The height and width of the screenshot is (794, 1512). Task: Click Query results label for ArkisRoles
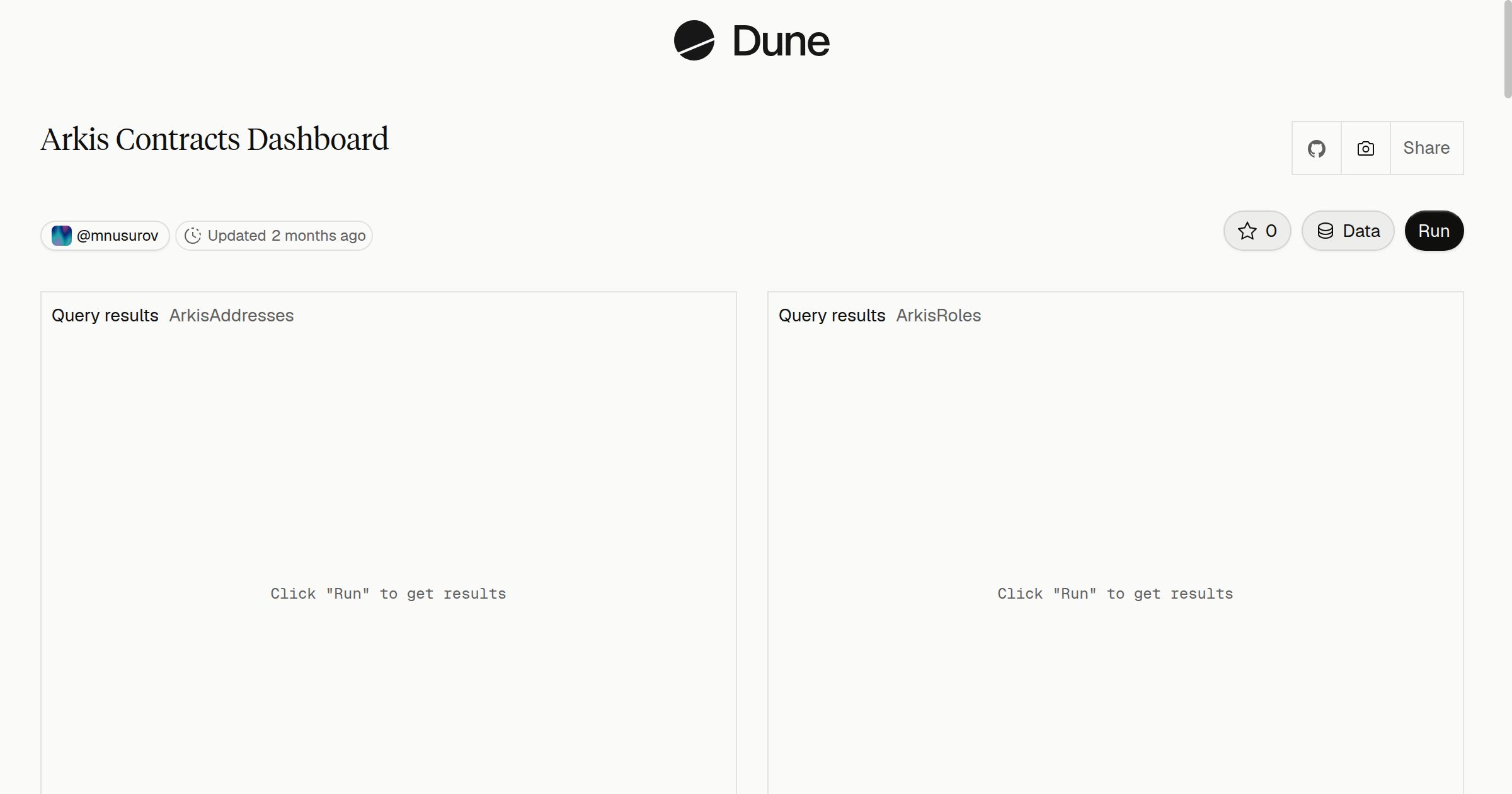832,315
